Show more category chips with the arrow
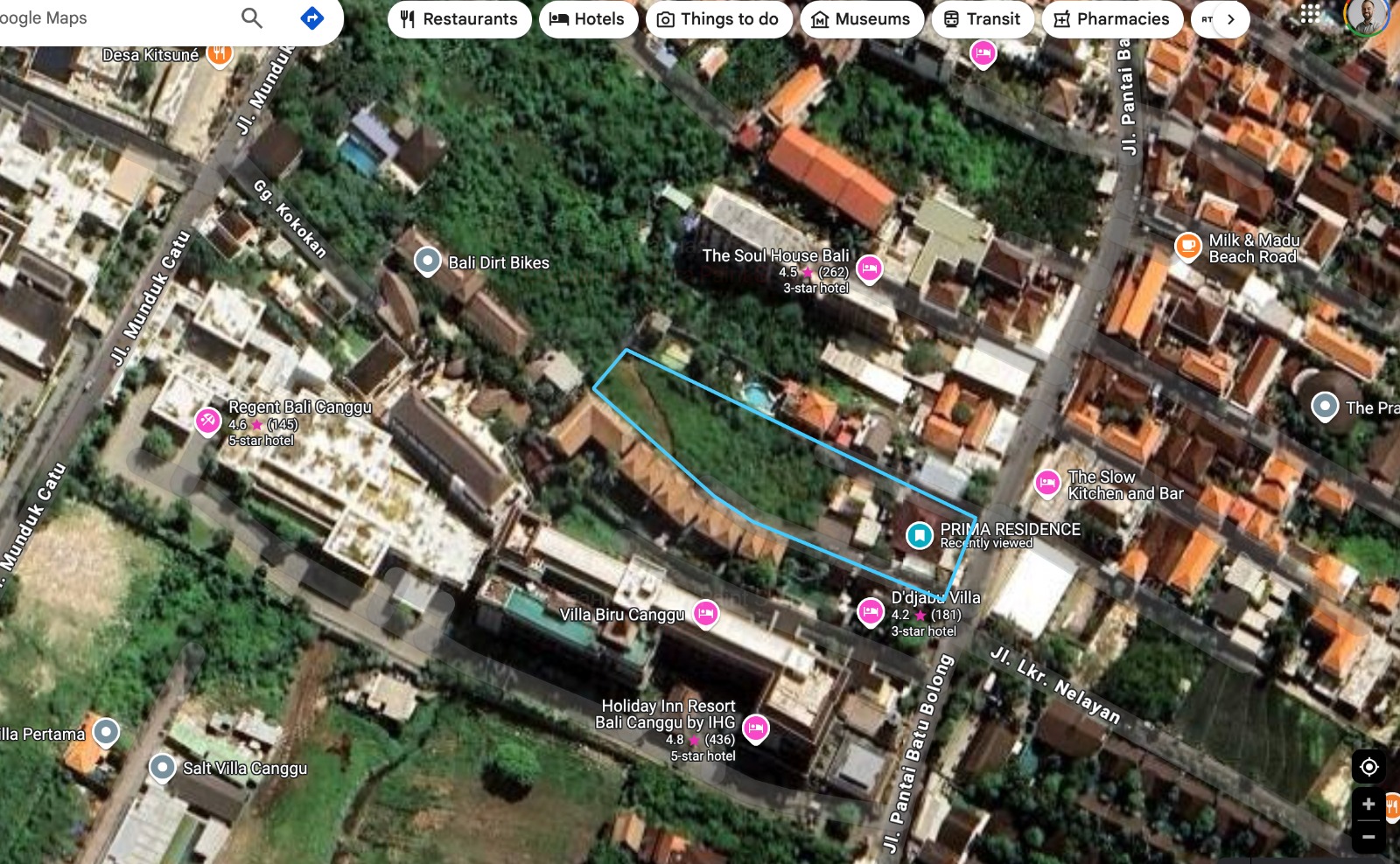 (1231, 19)
